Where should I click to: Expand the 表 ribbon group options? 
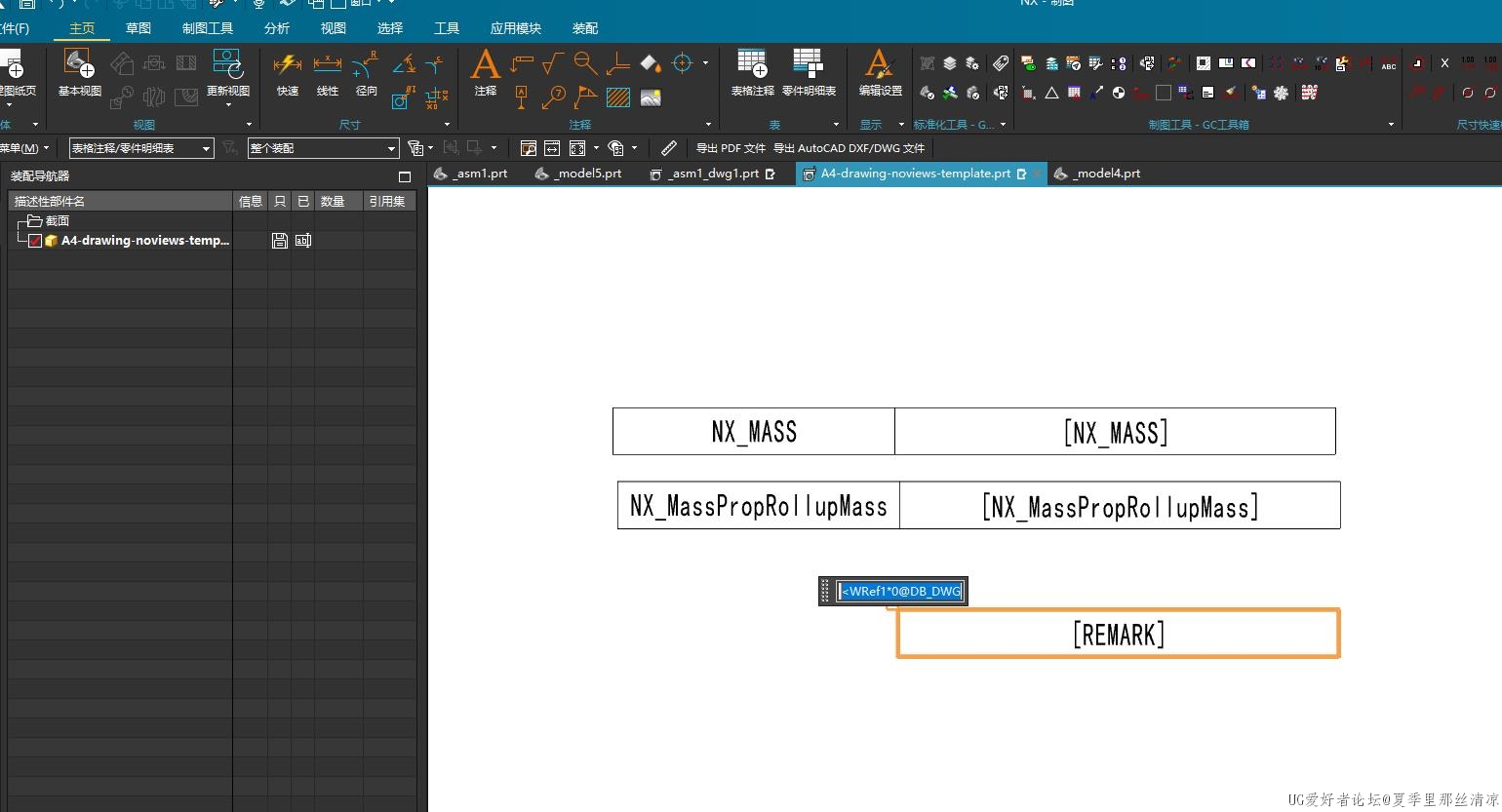[x=836, y=125]
